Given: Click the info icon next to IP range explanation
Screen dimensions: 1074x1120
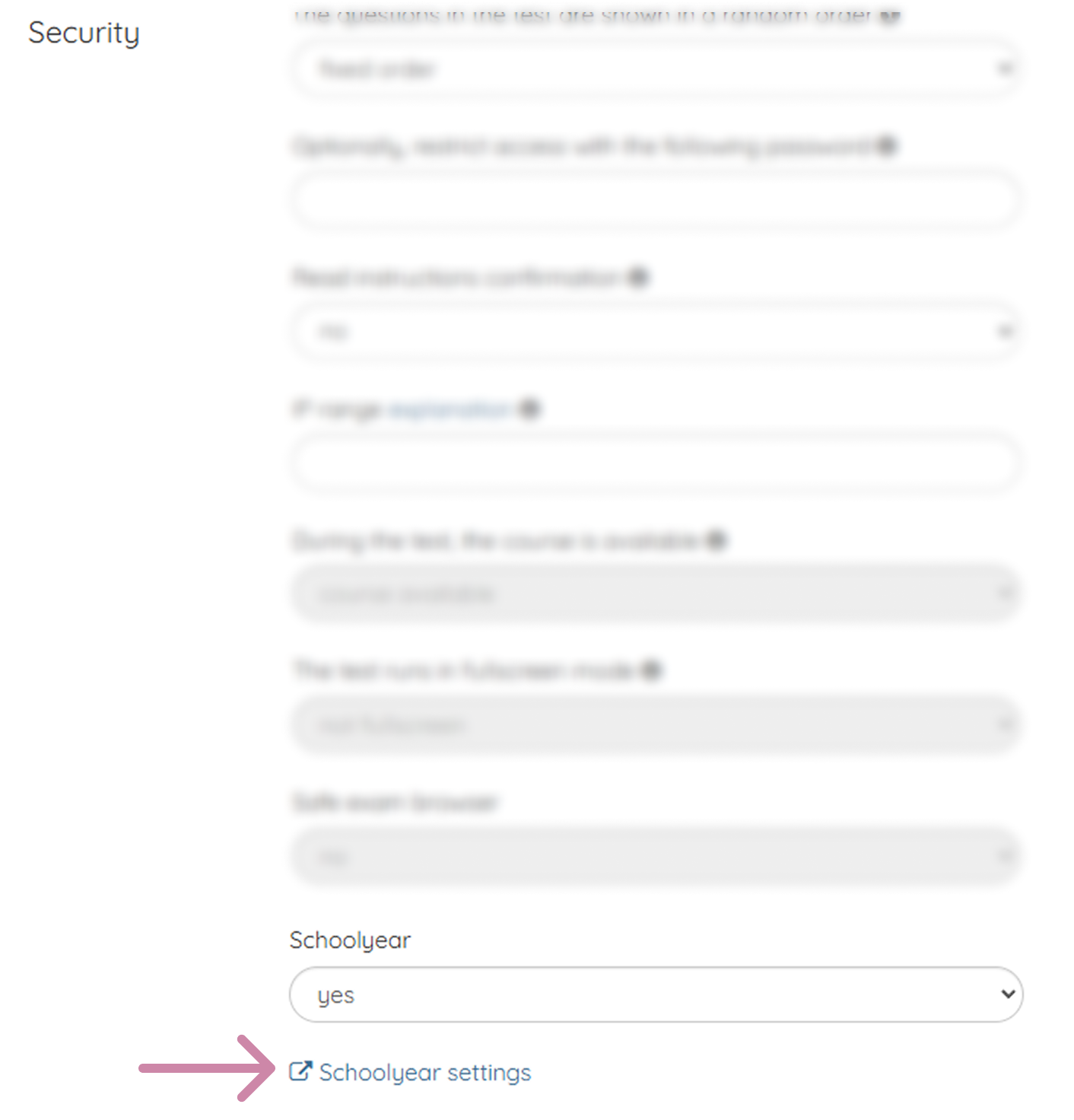Looking at the screenshot, I should pos(529,409).
